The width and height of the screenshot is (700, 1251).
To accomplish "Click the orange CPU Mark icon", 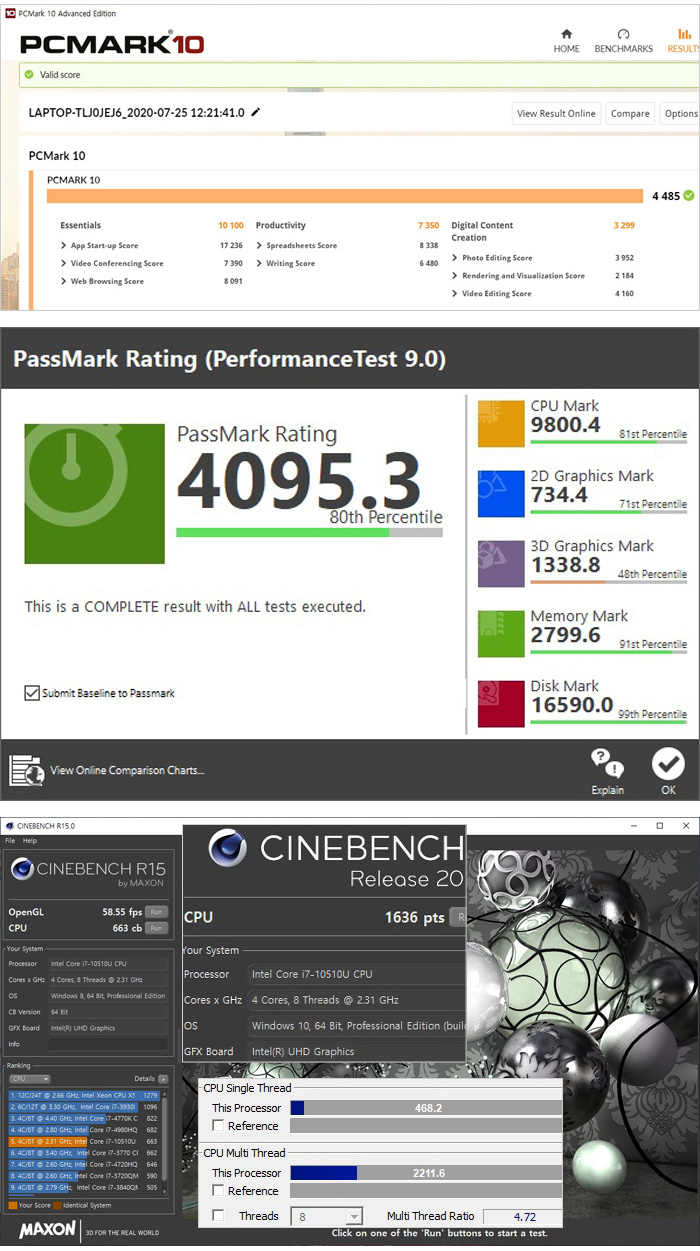I will pos(501,423).
